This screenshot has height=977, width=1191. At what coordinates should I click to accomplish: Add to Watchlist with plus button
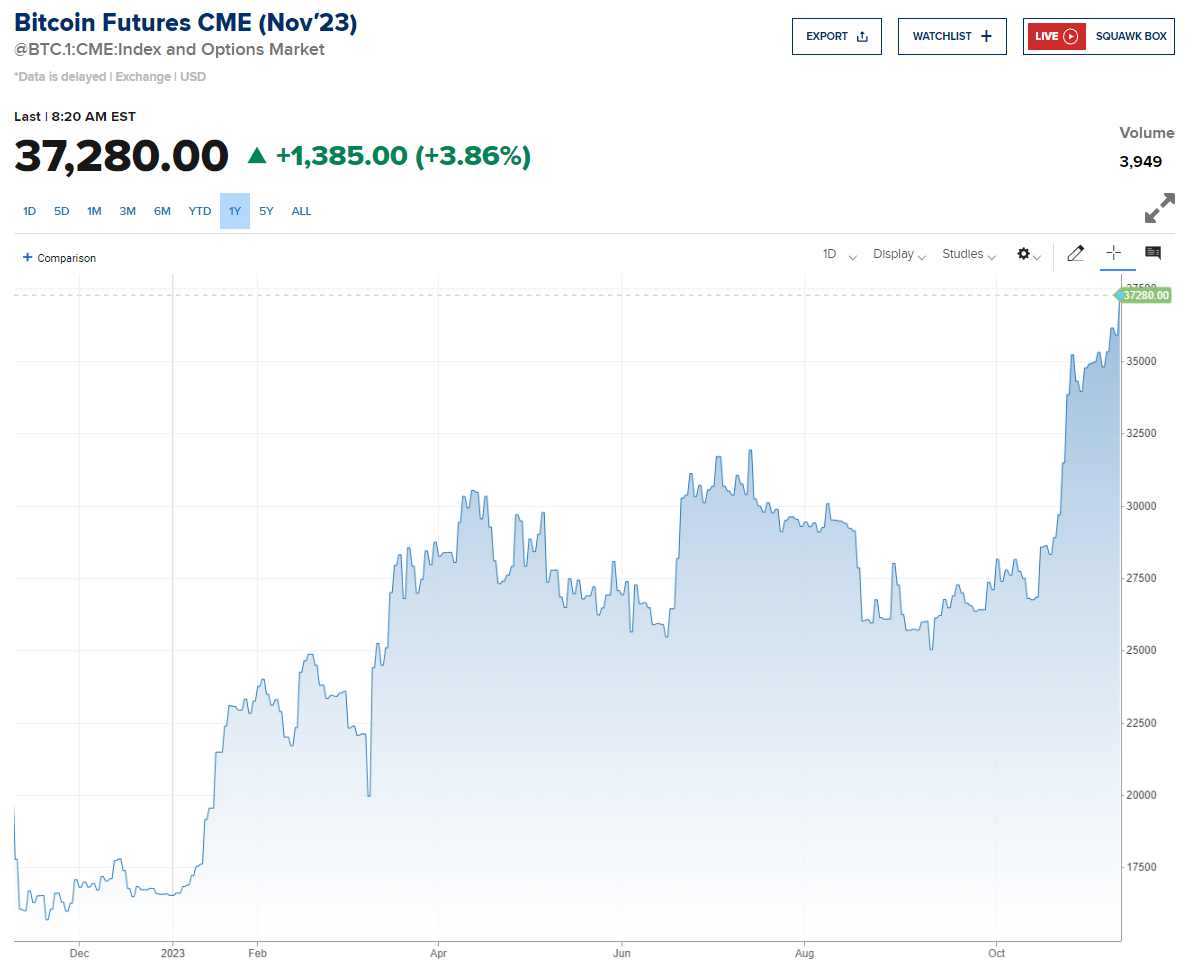[951, 36]
